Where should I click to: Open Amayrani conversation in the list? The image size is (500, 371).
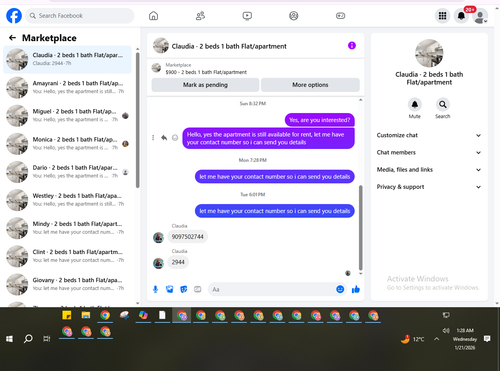(67, 87)
